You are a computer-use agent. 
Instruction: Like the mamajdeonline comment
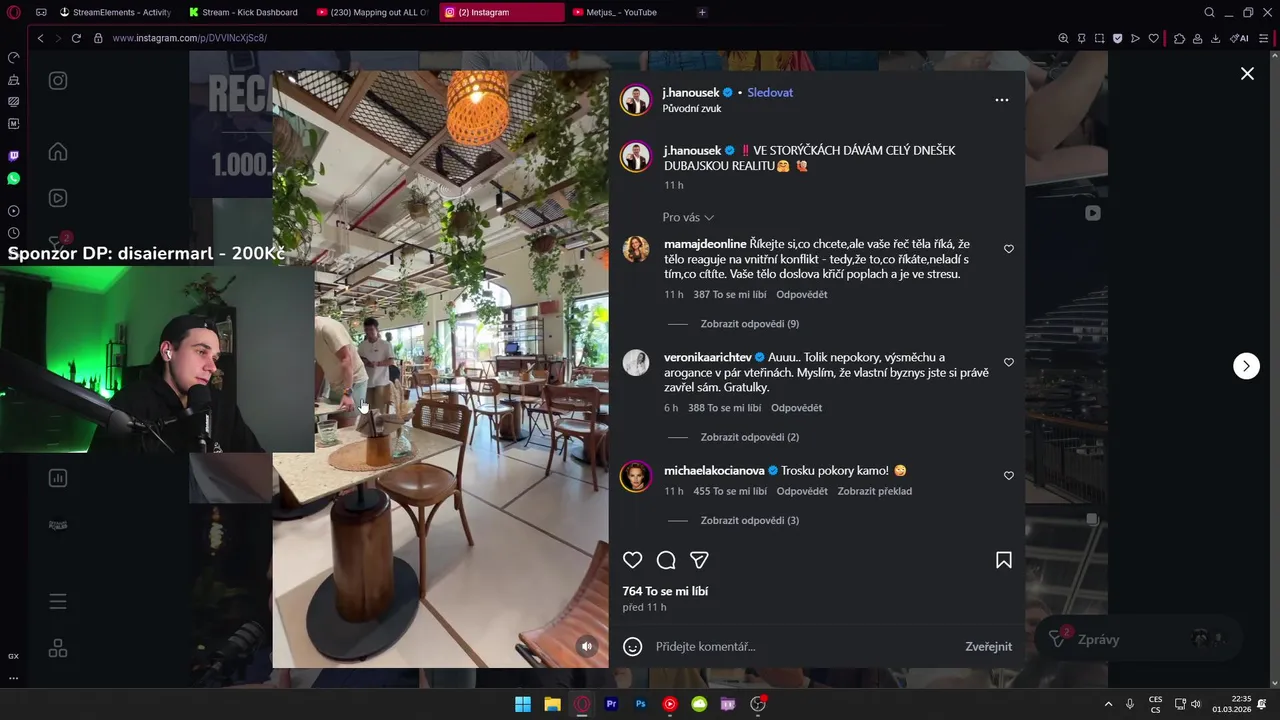[1008, 249]
